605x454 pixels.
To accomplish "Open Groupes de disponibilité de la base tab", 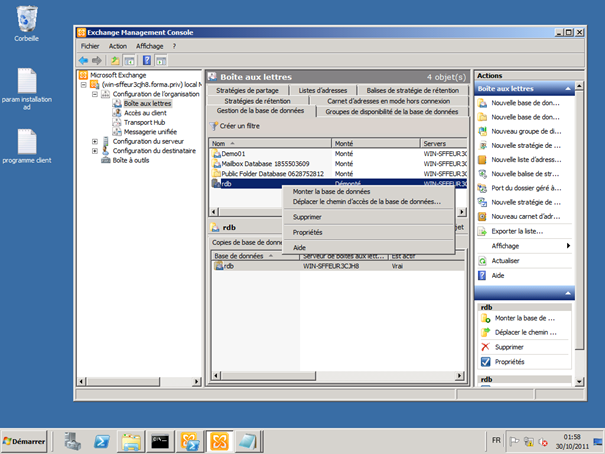I will coord(392,111).
